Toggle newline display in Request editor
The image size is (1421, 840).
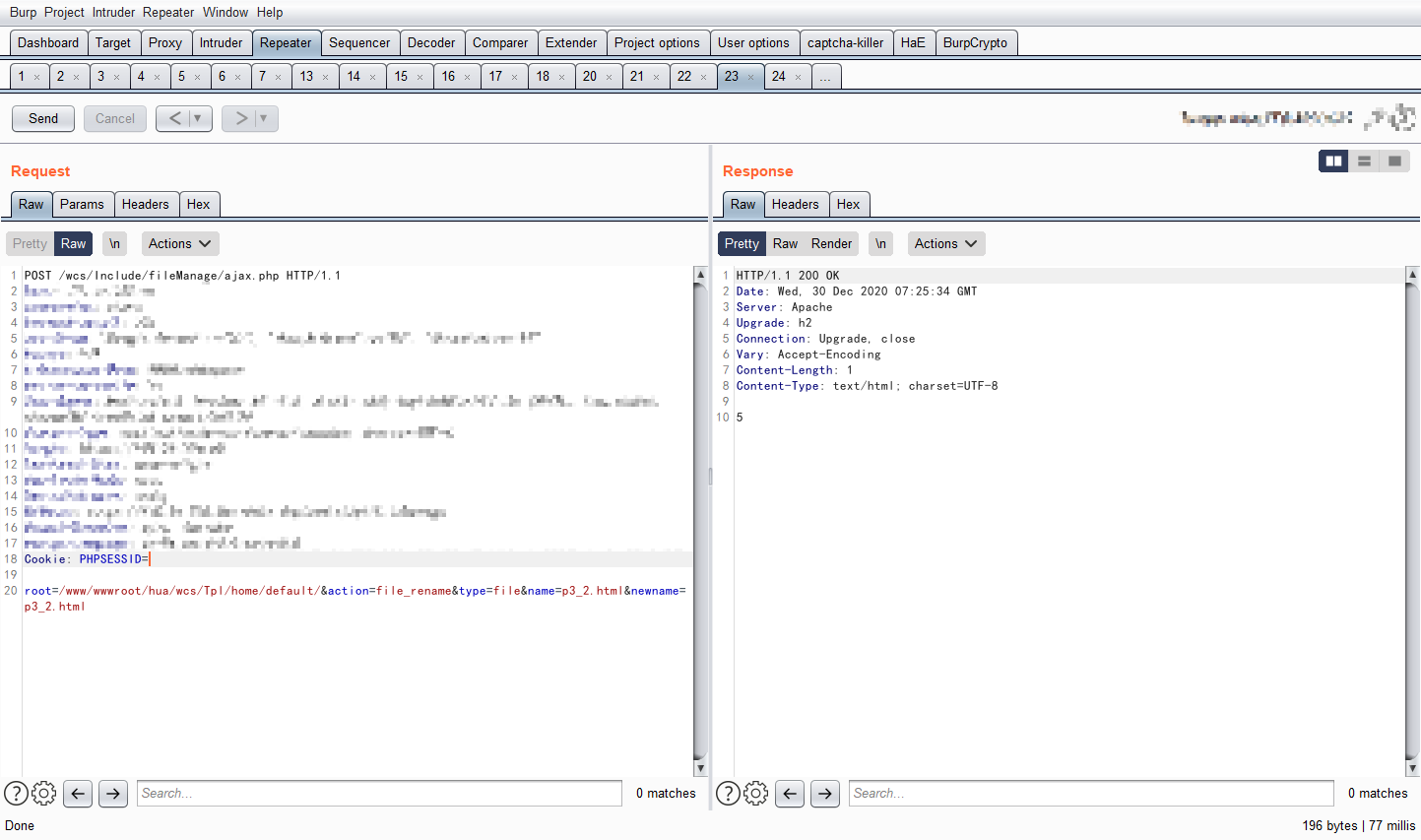click(114, 243)
